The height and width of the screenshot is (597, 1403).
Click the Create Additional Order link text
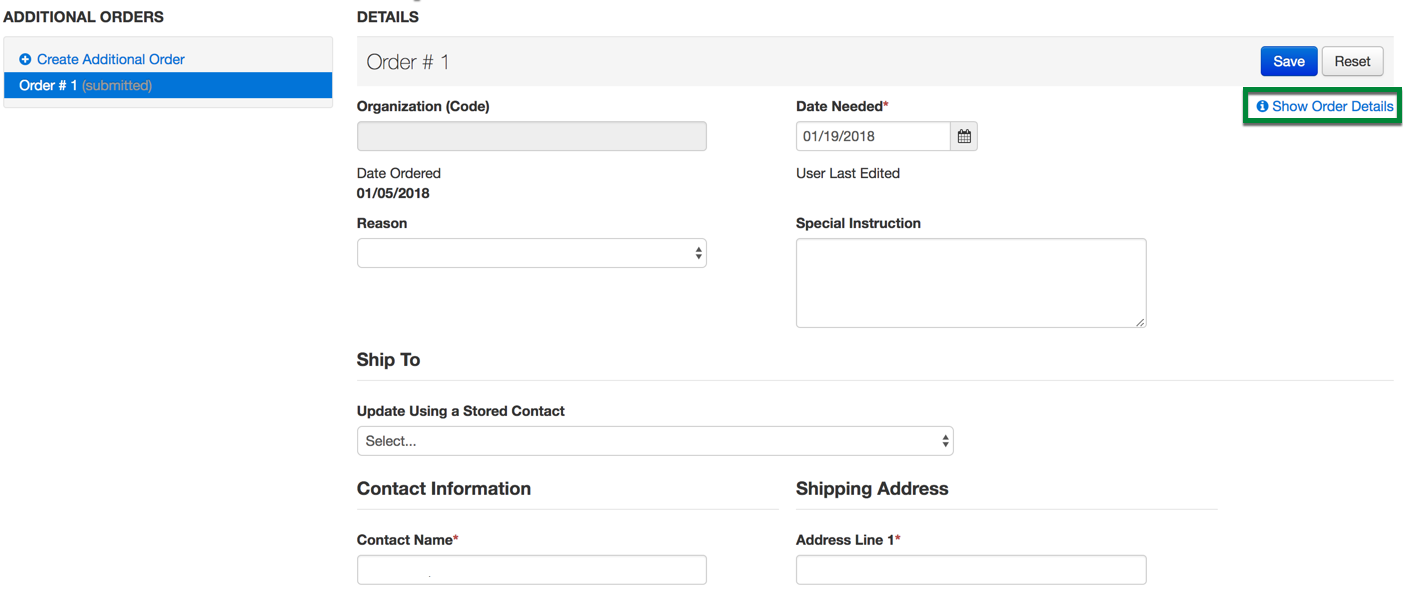[x=110, y=60]
